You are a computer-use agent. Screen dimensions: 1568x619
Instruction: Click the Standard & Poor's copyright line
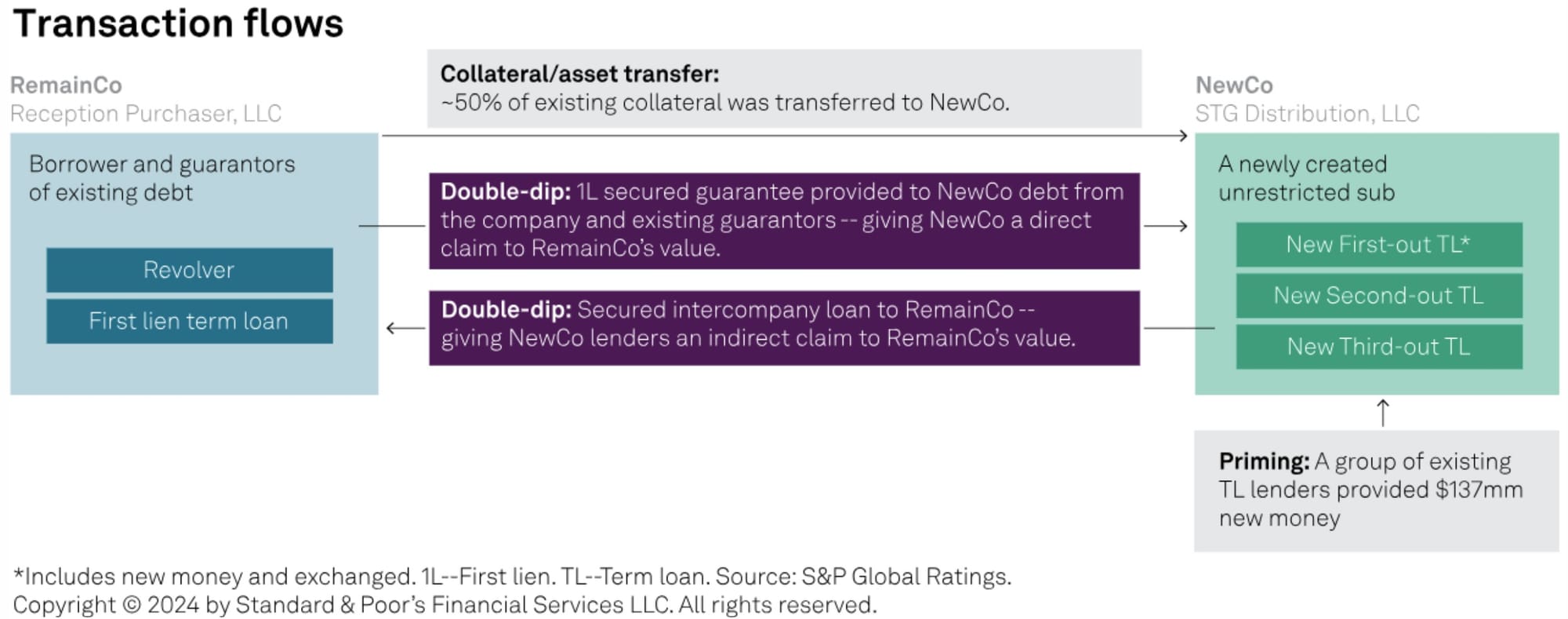coord(445,605)
